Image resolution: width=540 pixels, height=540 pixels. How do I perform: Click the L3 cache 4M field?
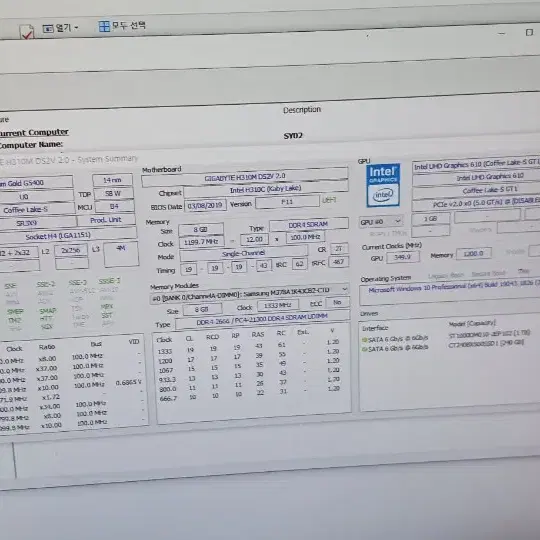tap(121, 254)
